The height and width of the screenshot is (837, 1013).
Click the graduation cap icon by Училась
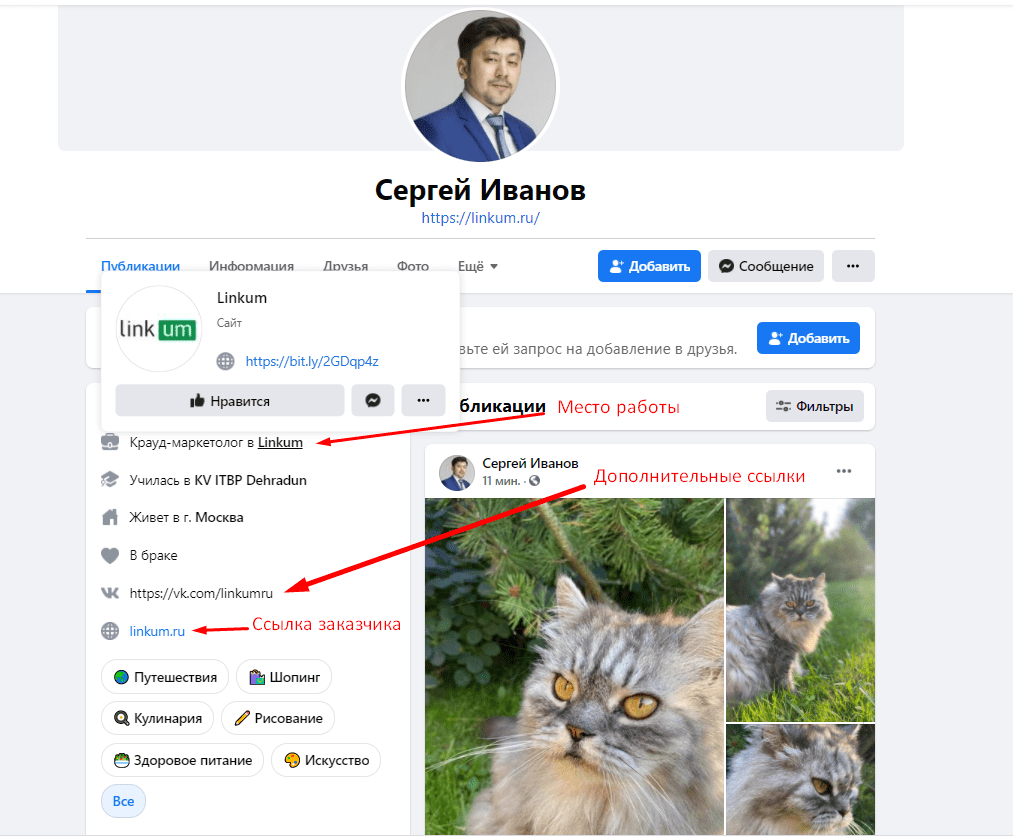pos(110,479)
